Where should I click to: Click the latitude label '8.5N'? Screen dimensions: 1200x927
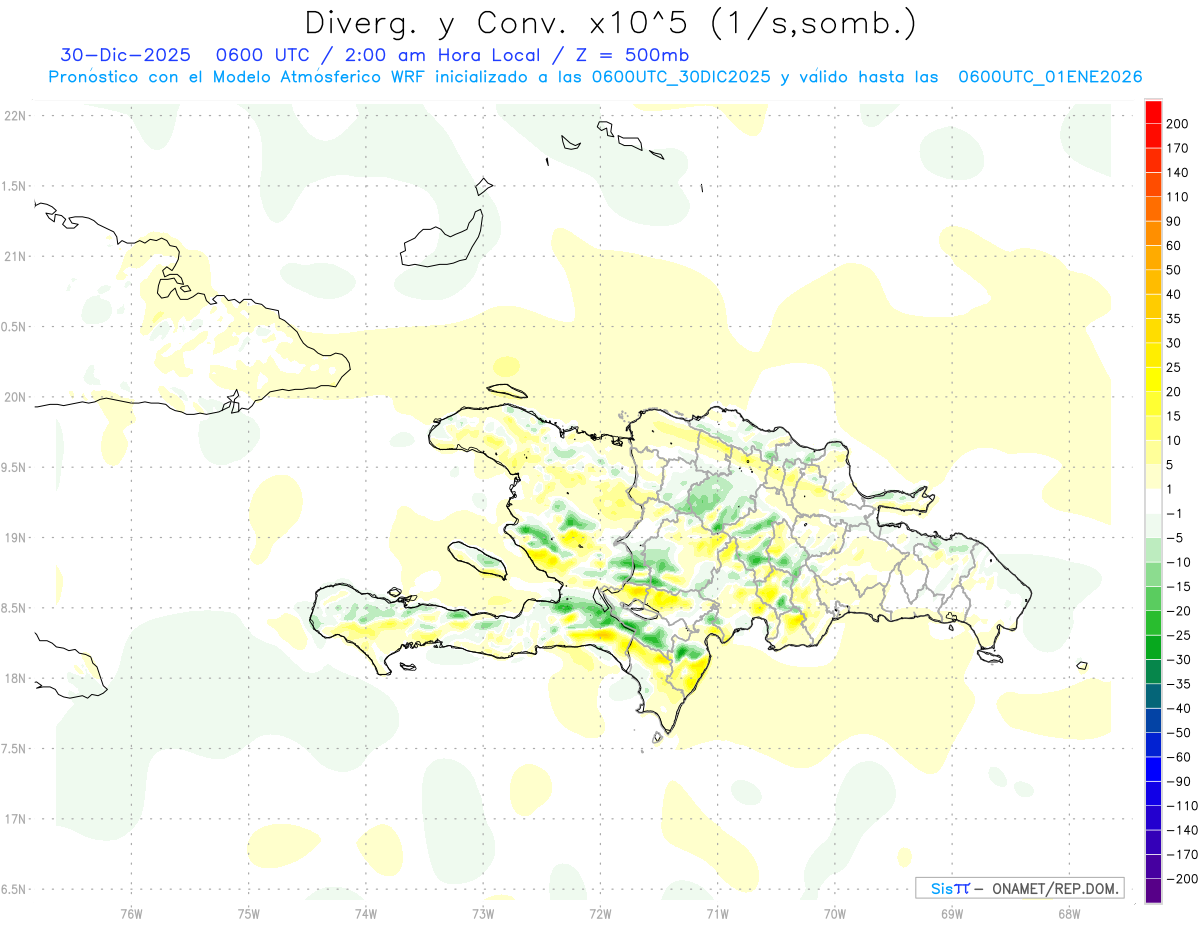coord(14,608)
